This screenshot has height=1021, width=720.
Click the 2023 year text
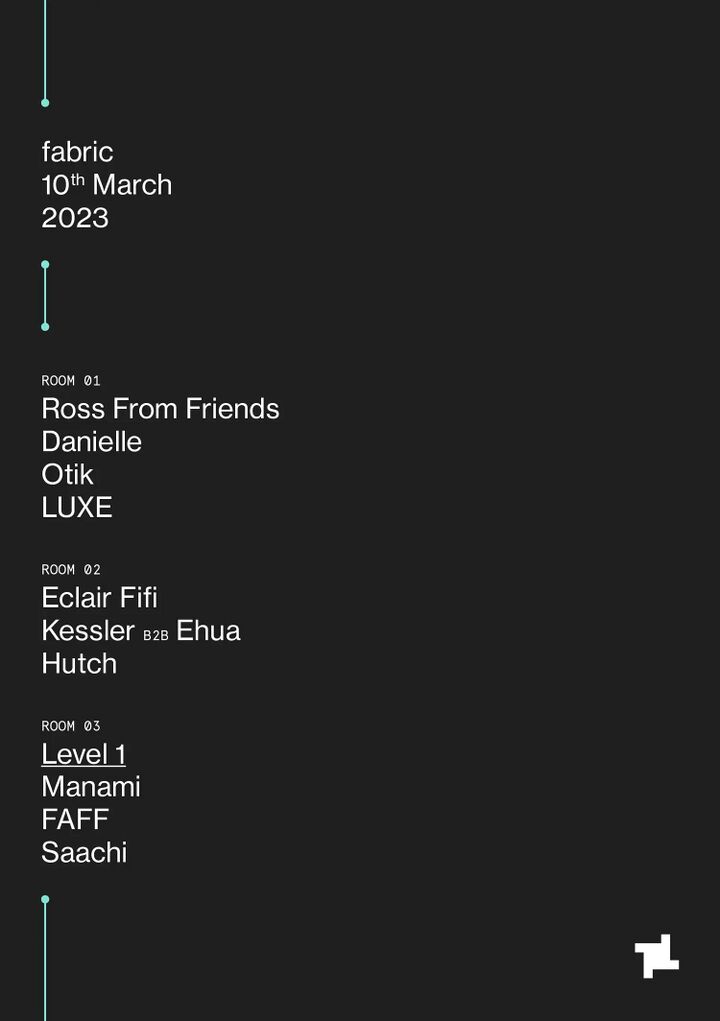coord(75,217)
